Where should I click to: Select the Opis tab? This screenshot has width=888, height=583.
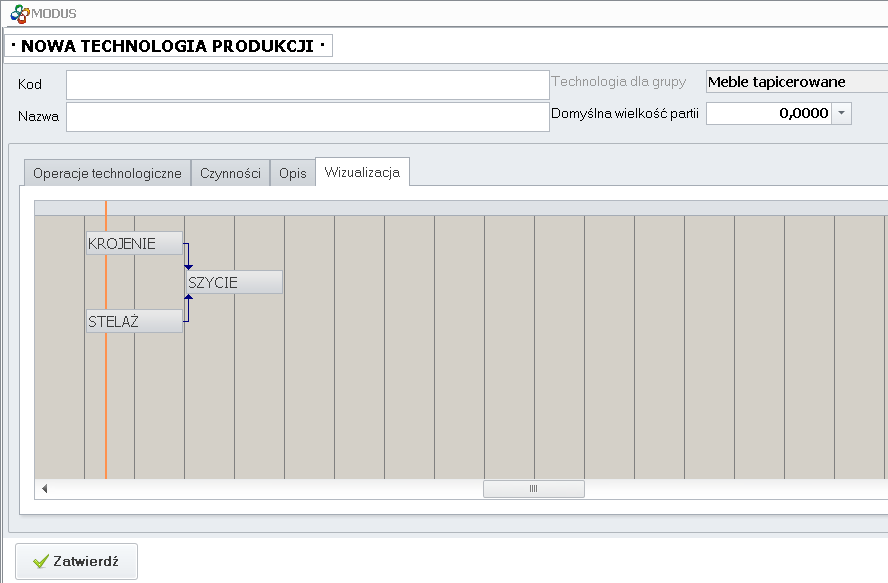pyautogui.click(x=292, y=173)
